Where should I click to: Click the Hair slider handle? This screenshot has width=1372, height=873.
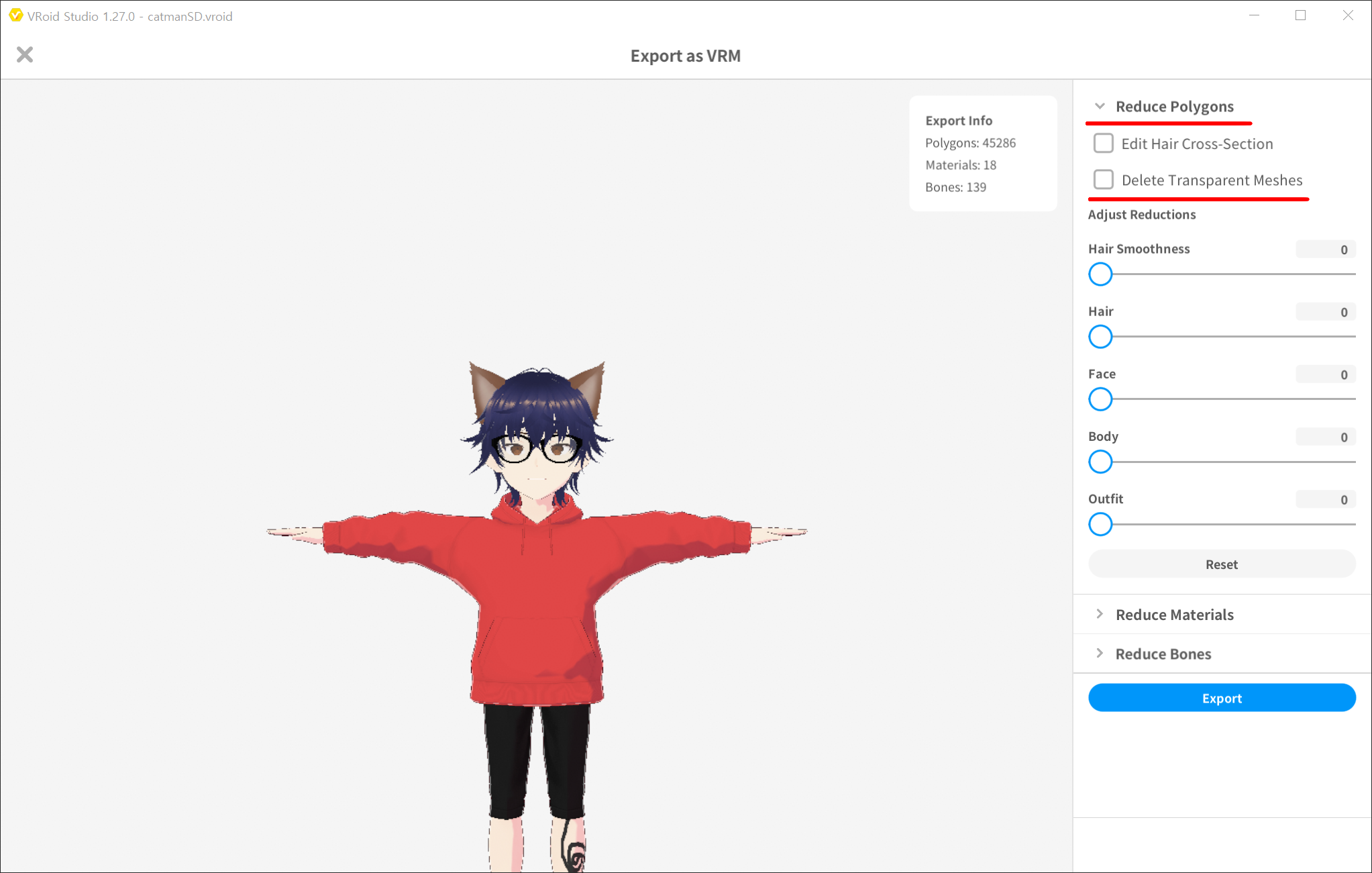[1100, 337]
